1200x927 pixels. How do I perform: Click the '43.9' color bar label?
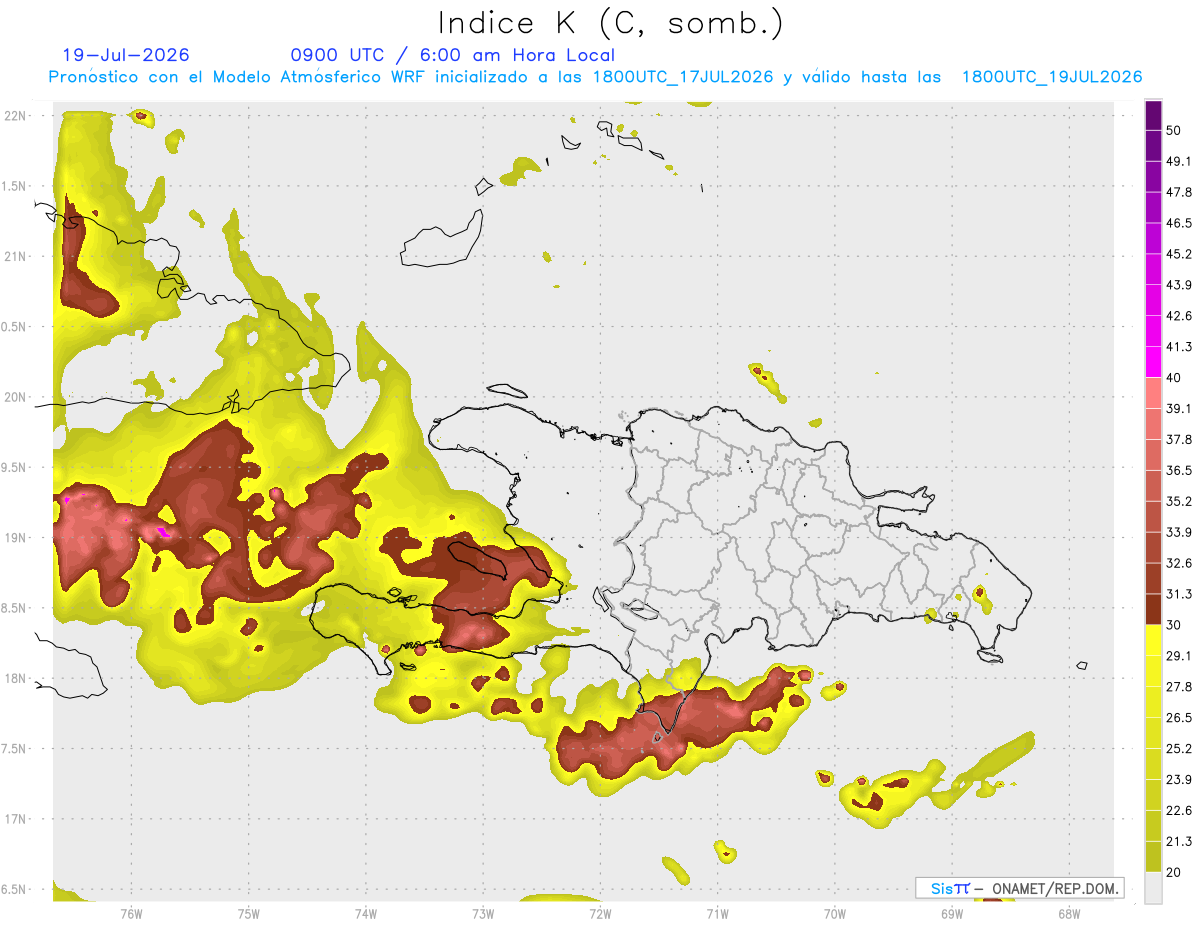[1178, 285]
